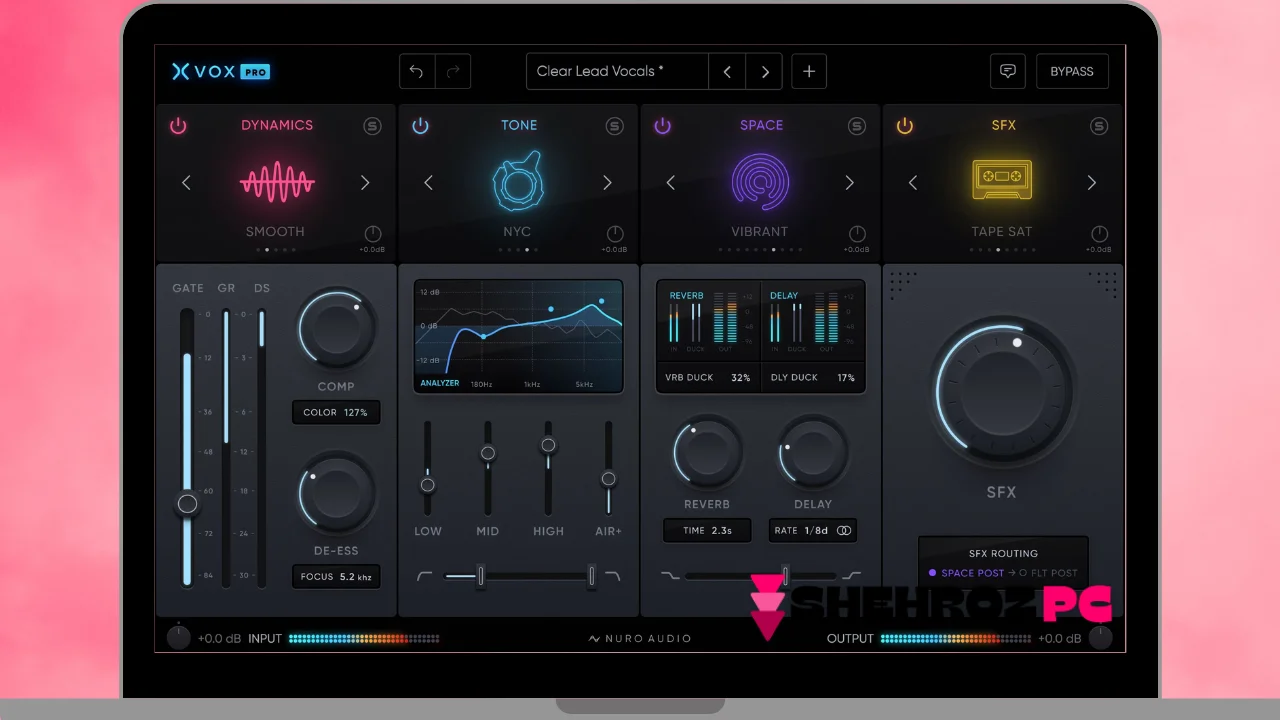Click the high-cut filter shape icon

pos(612,576)
